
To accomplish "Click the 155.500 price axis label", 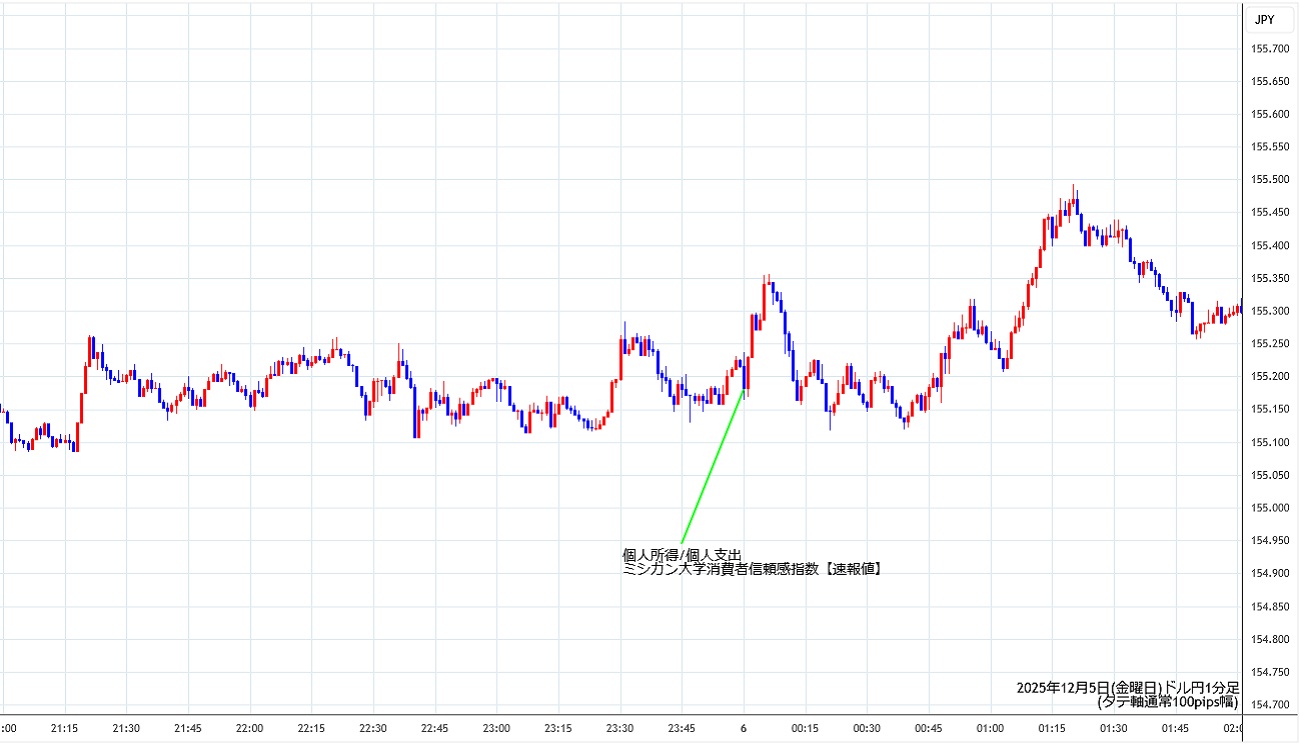I will [x=1272, y=180].
